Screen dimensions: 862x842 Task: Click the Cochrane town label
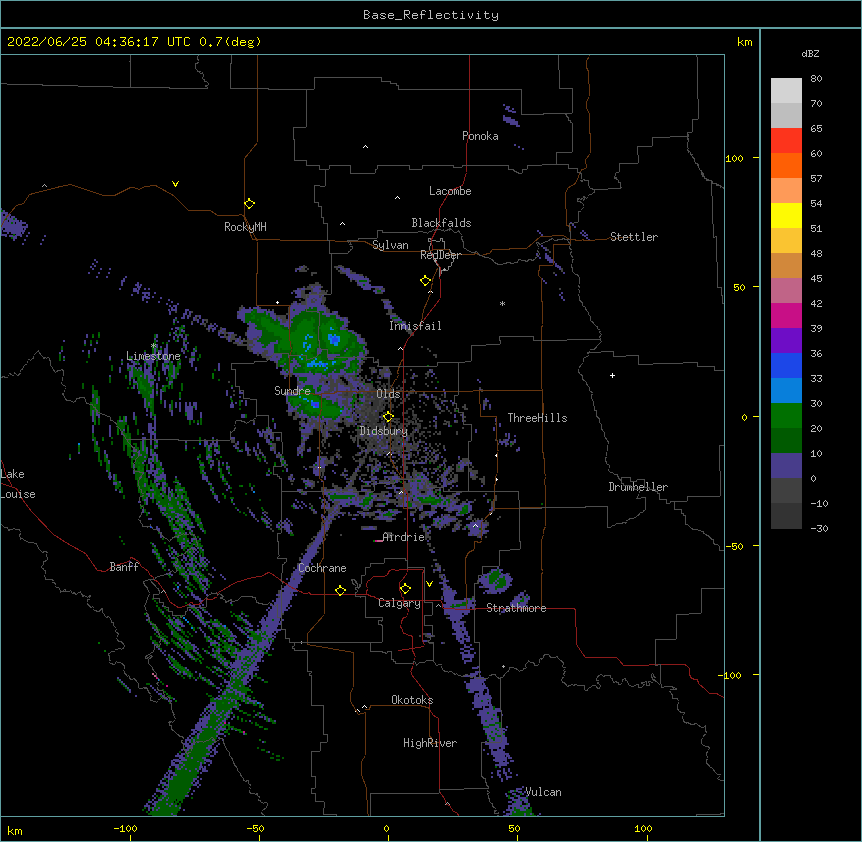point(322,568)
